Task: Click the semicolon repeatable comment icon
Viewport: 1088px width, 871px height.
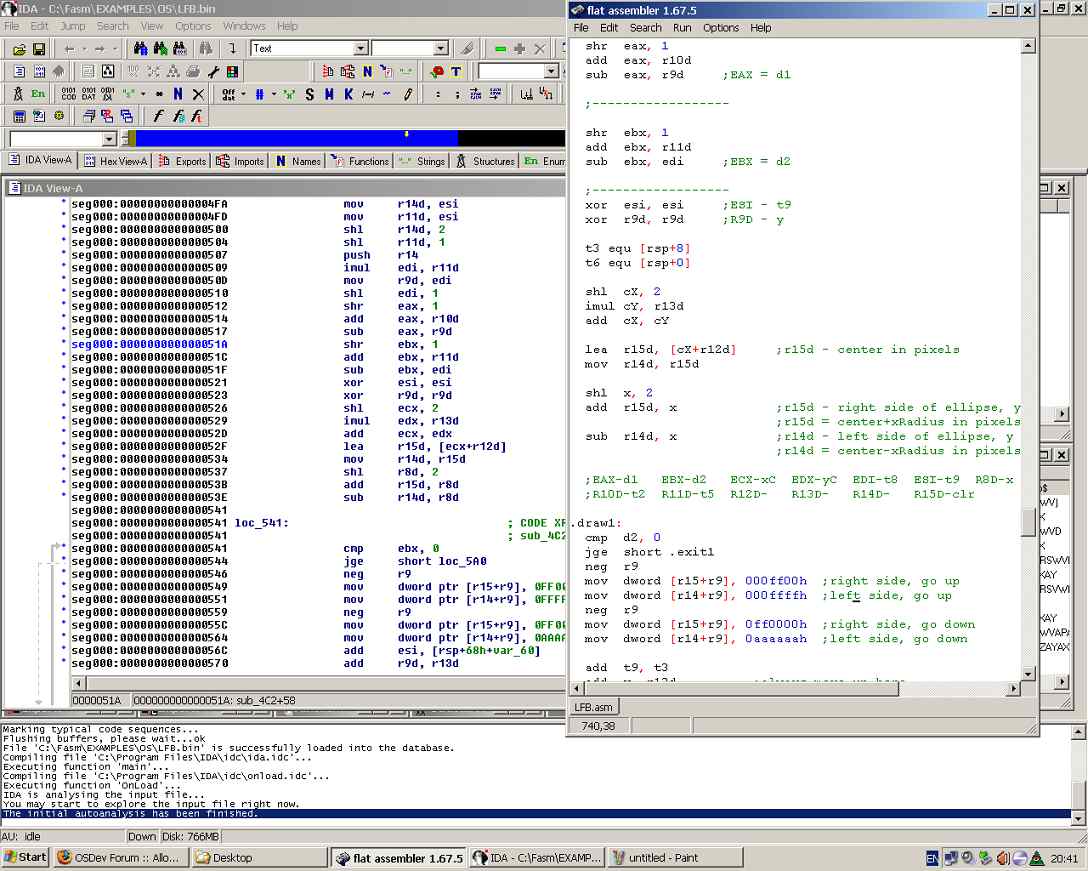Action: tap(457, 94)
